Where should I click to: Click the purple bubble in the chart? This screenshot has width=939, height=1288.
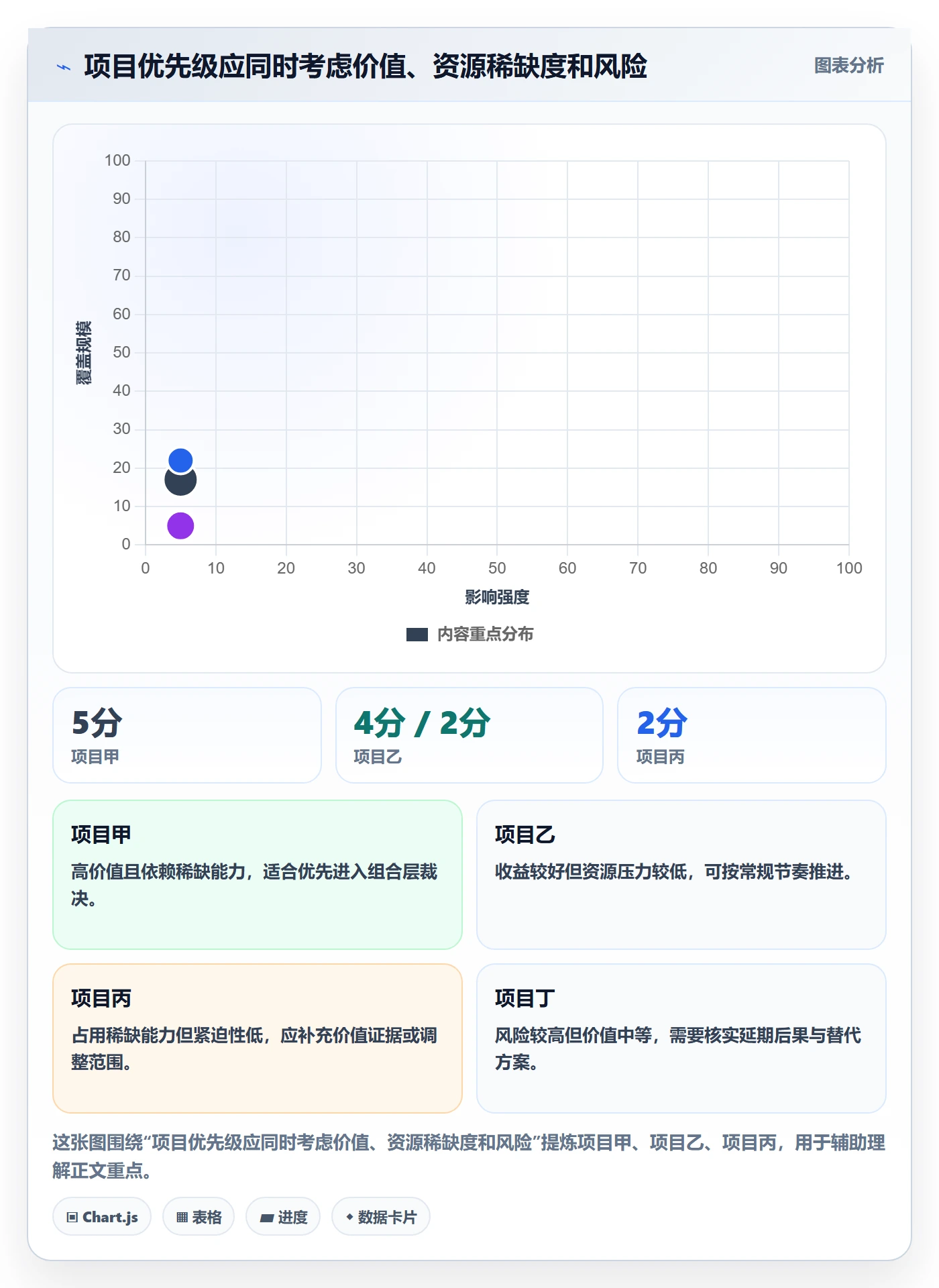pyautogui.click(x=180, y=526)
